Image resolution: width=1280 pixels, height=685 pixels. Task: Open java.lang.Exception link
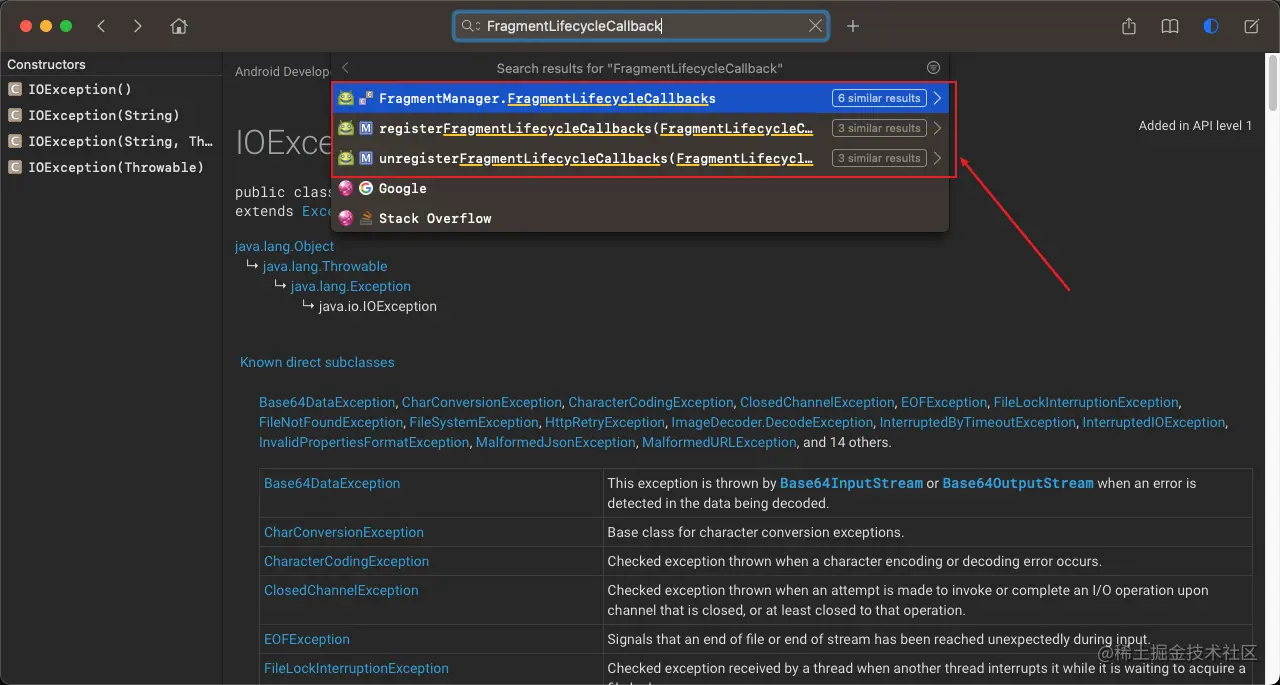click(x=351, y=286)
